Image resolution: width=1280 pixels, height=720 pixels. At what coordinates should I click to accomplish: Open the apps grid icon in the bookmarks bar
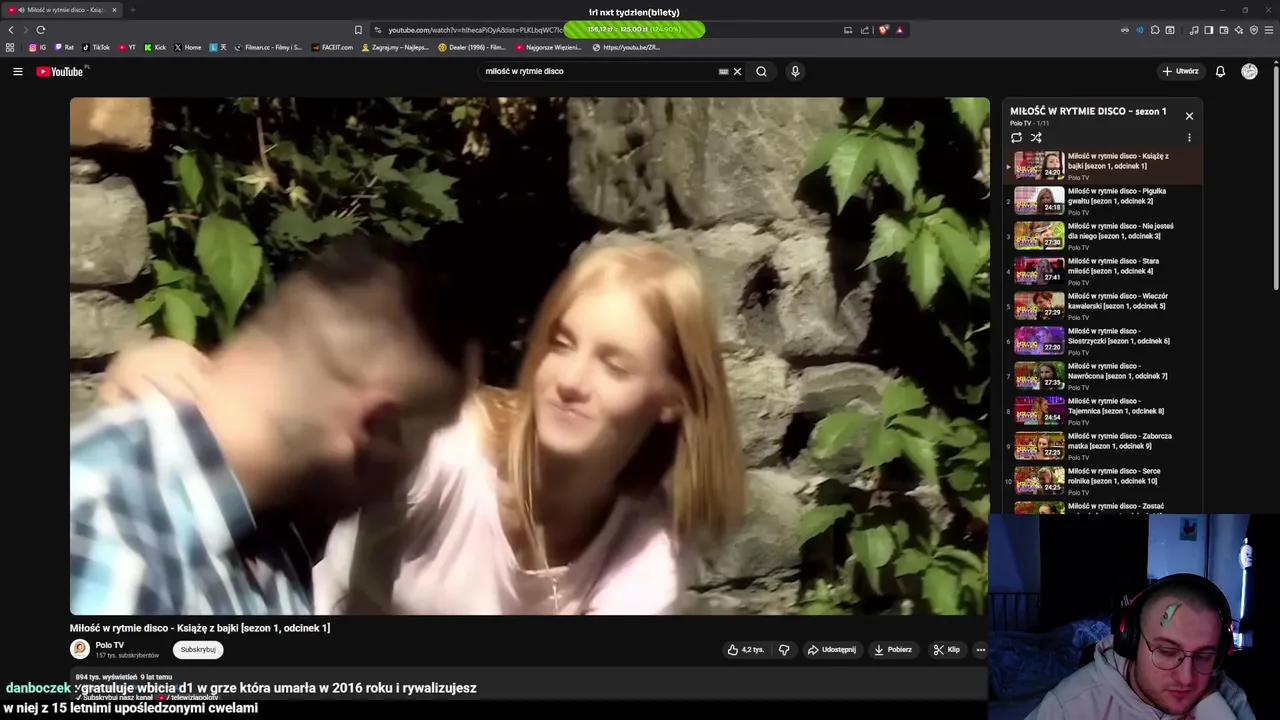[x=10, y=47]
